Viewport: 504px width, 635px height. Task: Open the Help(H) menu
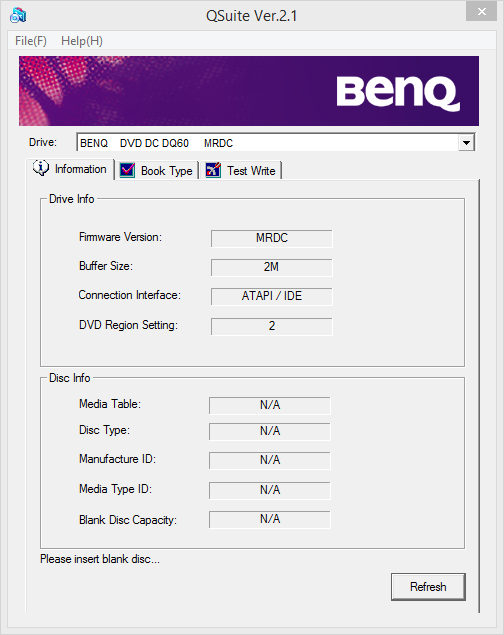click(82, 41)
